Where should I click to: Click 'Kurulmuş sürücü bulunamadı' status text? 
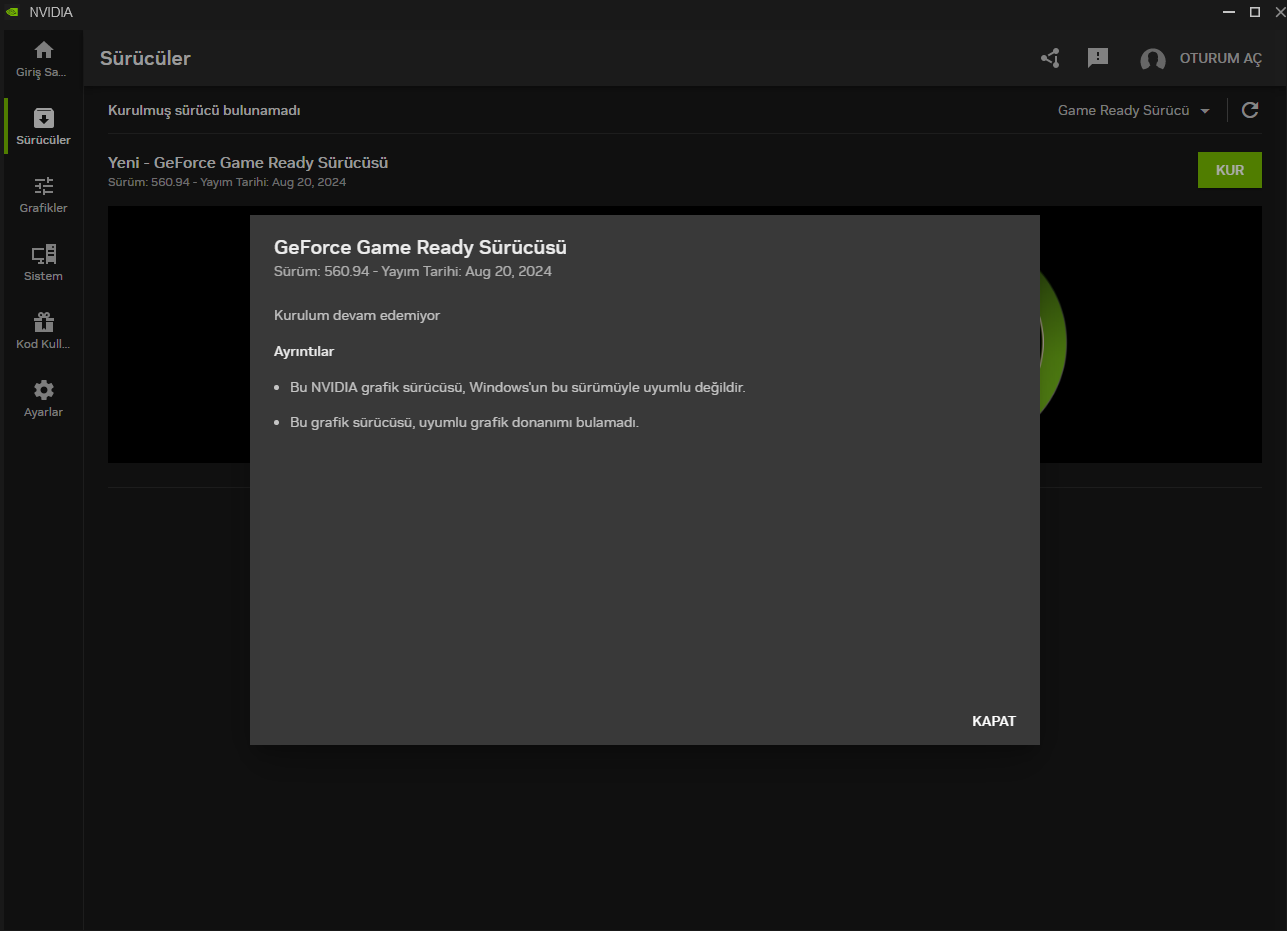(204, 110)
